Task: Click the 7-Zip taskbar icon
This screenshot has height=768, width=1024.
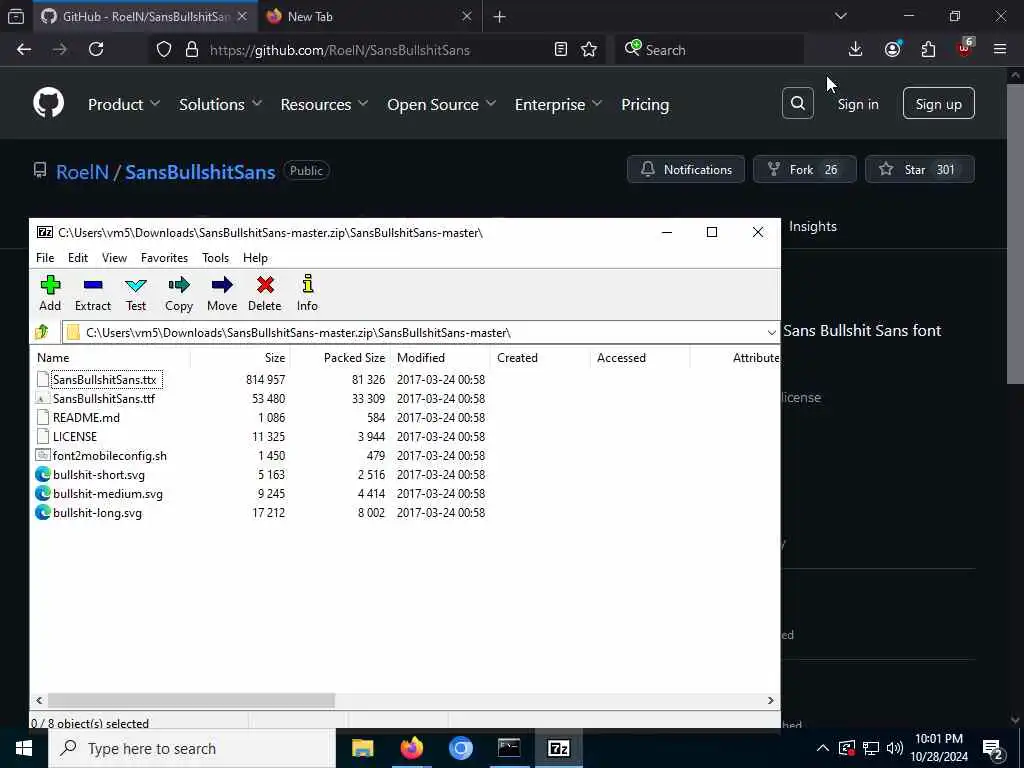Action: pyautogui.click(x=558, y=748)
